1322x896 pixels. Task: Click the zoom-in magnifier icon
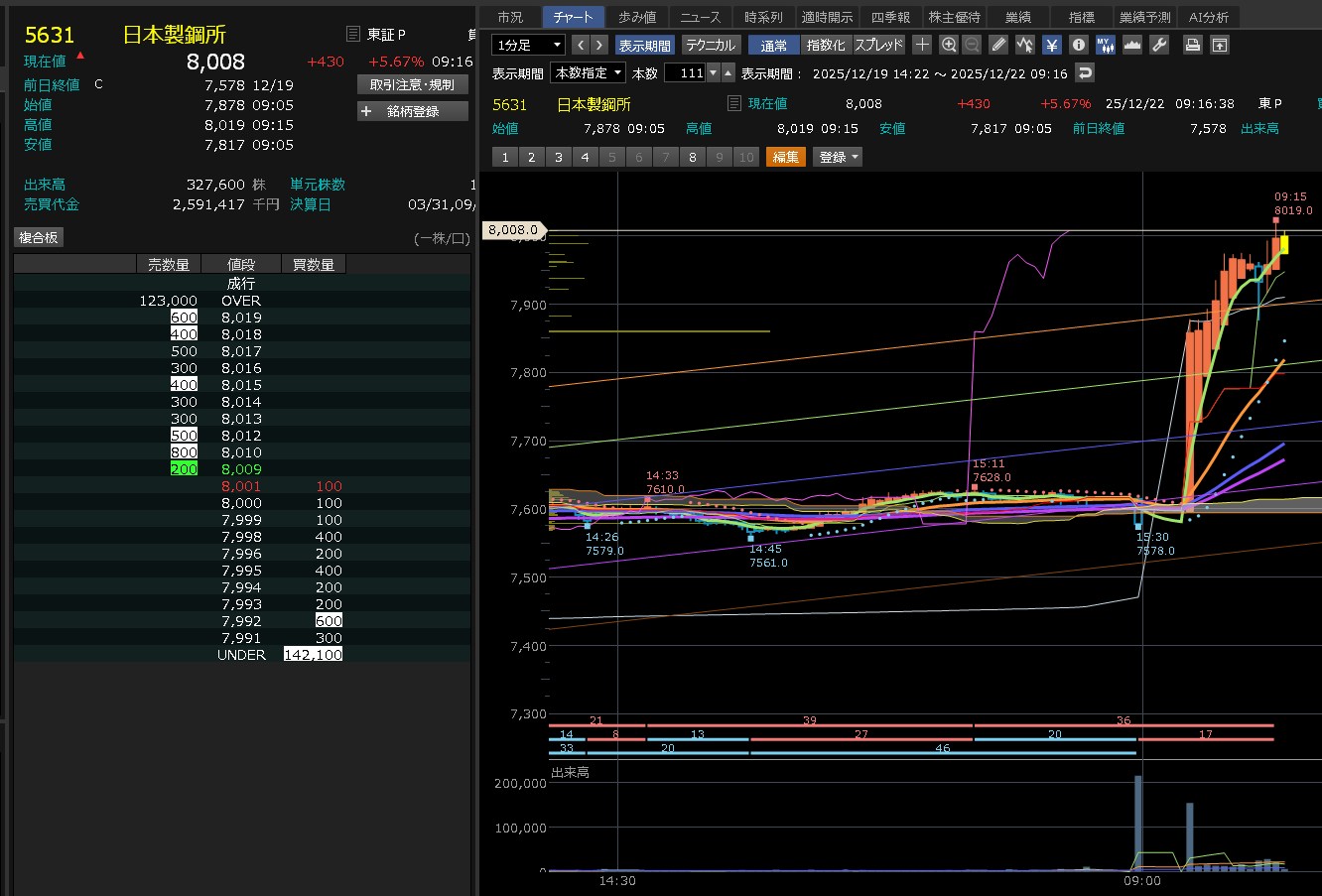coord(949,45)
